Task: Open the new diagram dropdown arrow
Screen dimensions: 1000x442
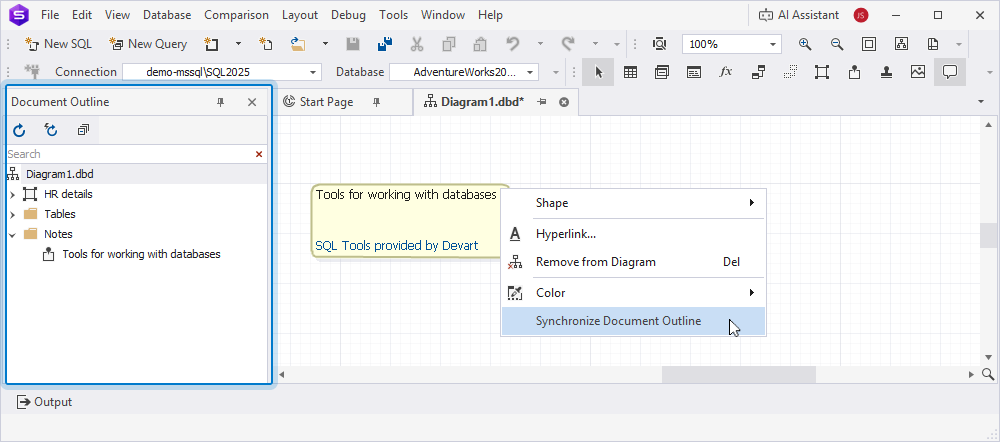Action: point(239,44)
